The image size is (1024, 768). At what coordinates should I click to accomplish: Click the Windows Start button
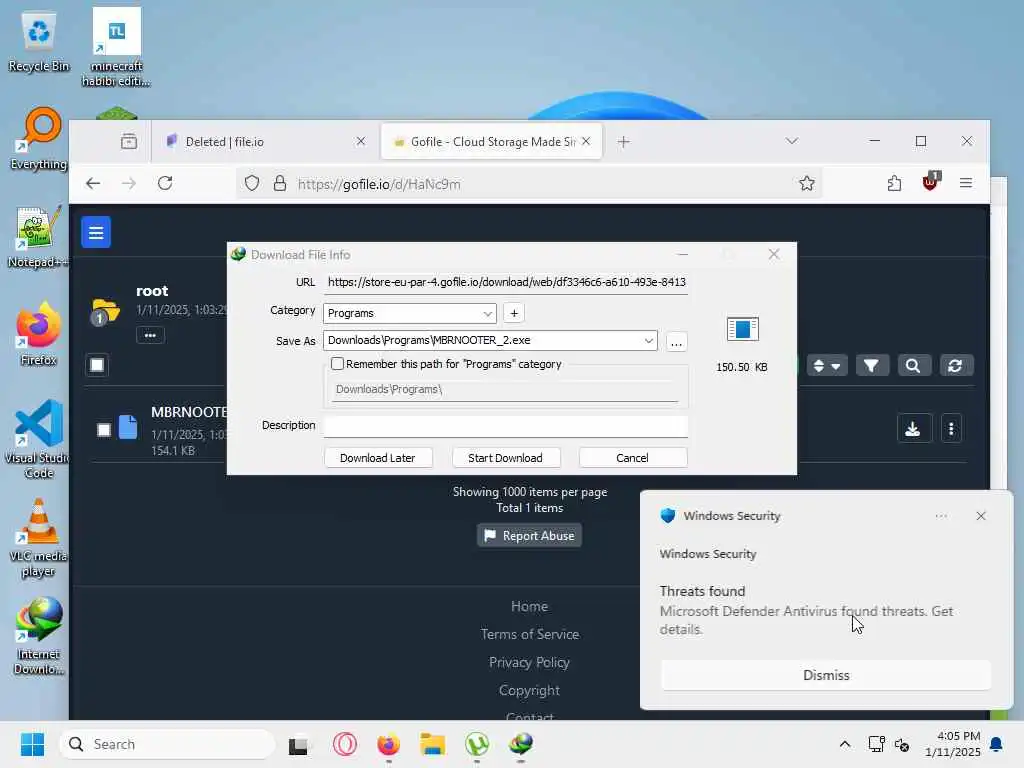(32, 744)
